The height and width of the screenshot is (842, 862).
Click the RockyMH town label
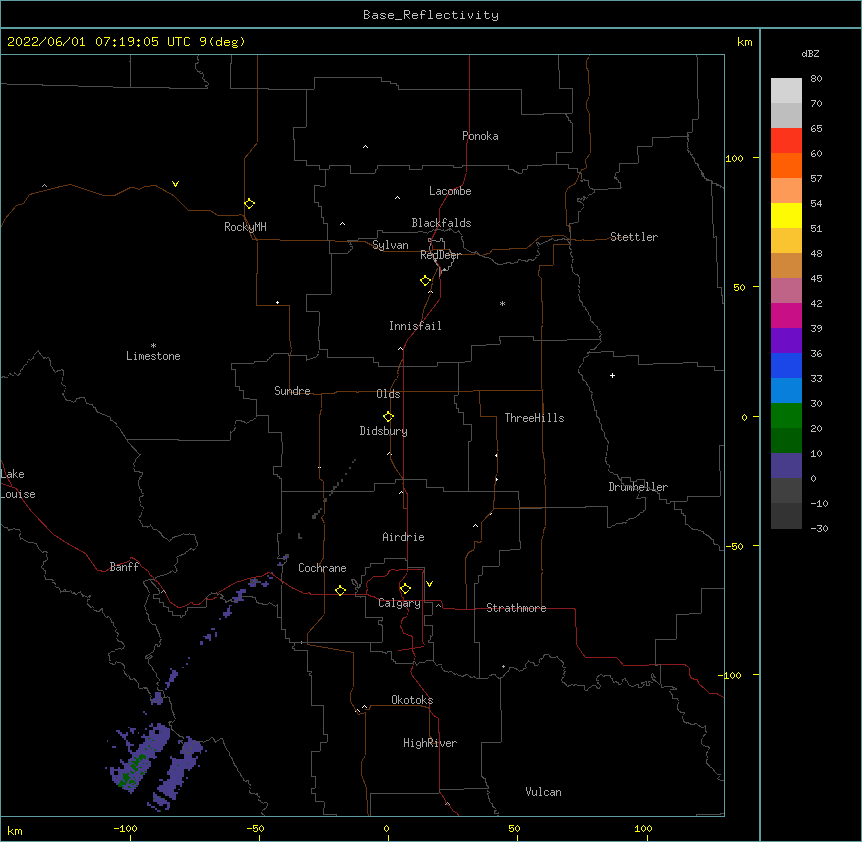(245, 227)
